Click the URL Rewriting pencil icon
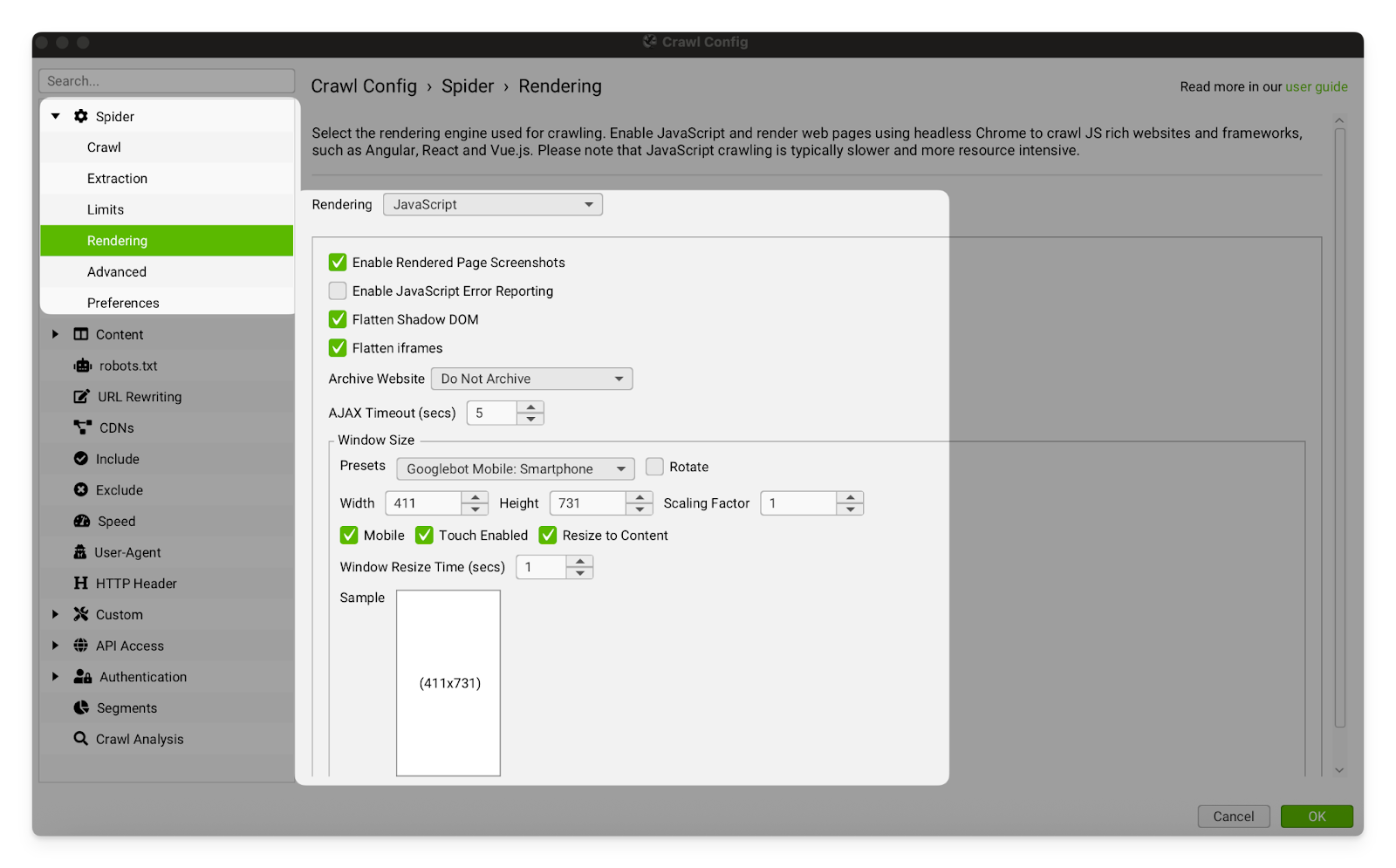The width and height of the screenshot is (1396, 868). click(81, 397)
